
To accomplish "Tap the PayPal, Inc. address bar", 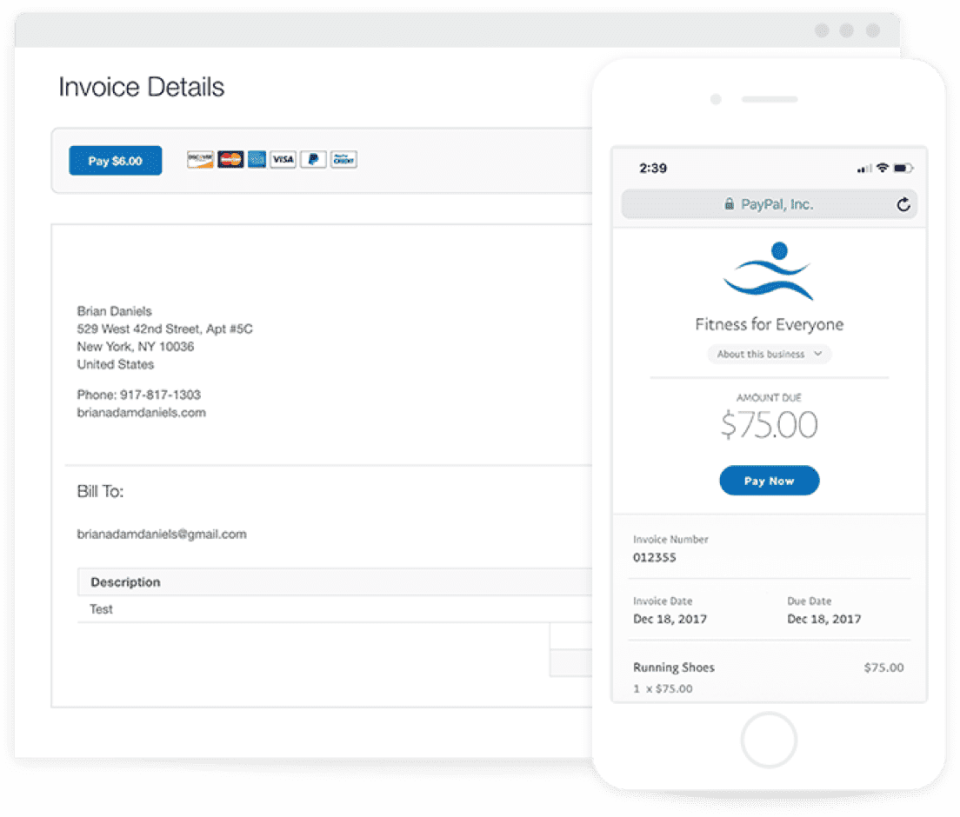I will (769, 203).
